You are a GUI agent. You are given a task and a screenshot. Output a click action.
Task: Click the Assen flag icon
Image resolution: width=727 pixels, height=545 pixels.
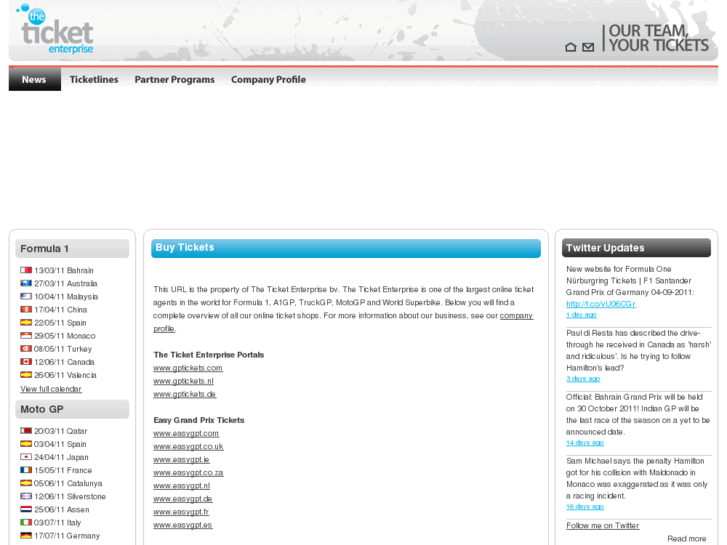[26, 509]
